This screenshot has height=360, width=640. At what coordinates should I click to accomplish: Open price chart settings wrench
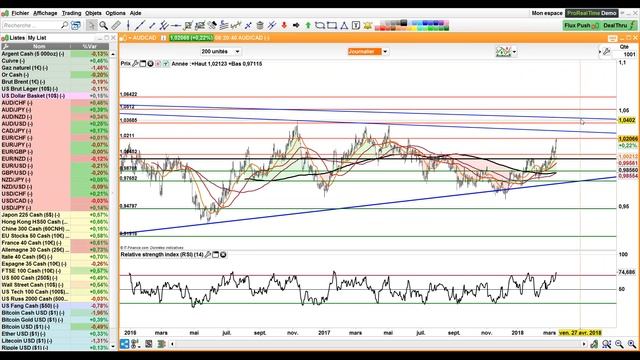135,64
